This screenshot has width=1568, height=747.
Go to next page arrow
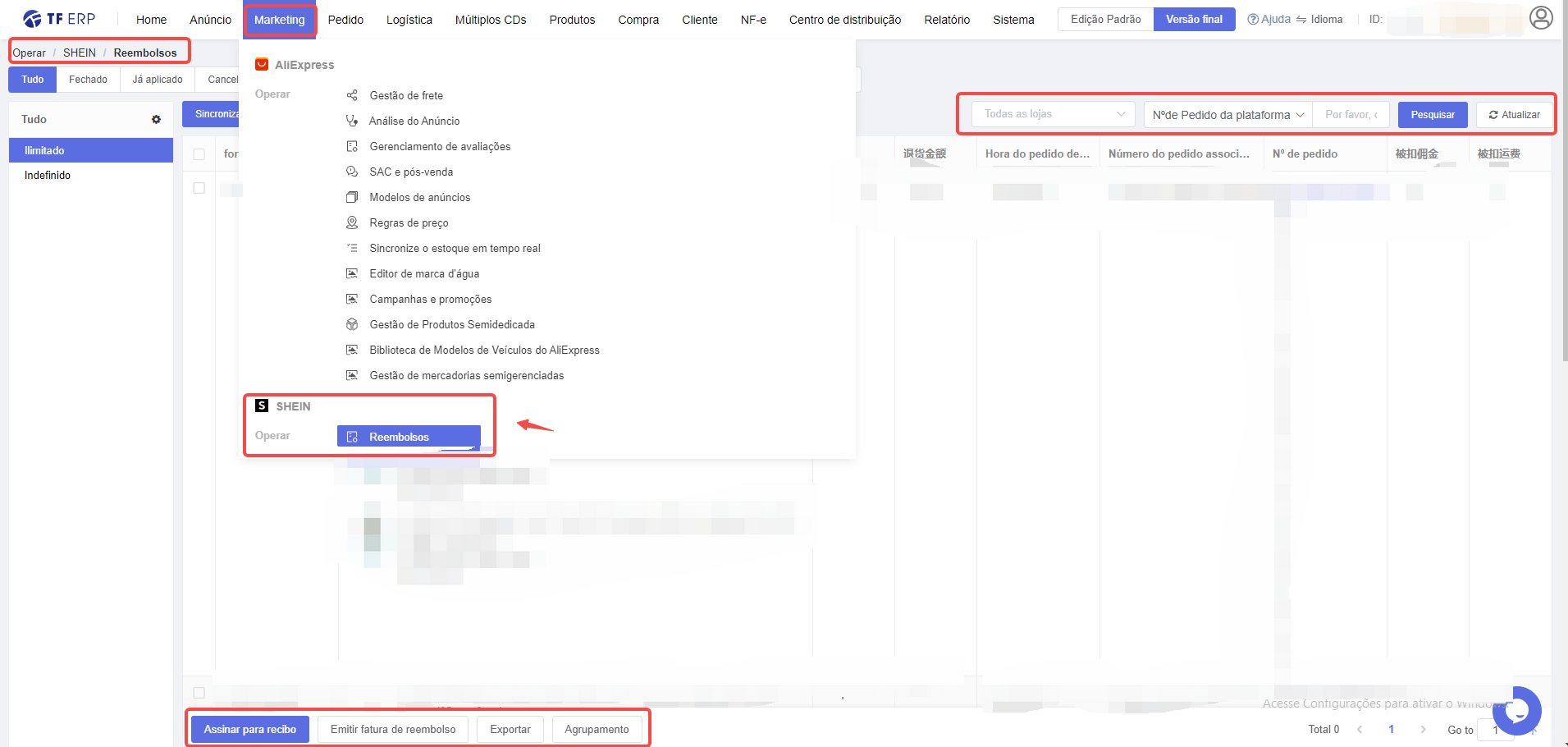point(1423,729)
